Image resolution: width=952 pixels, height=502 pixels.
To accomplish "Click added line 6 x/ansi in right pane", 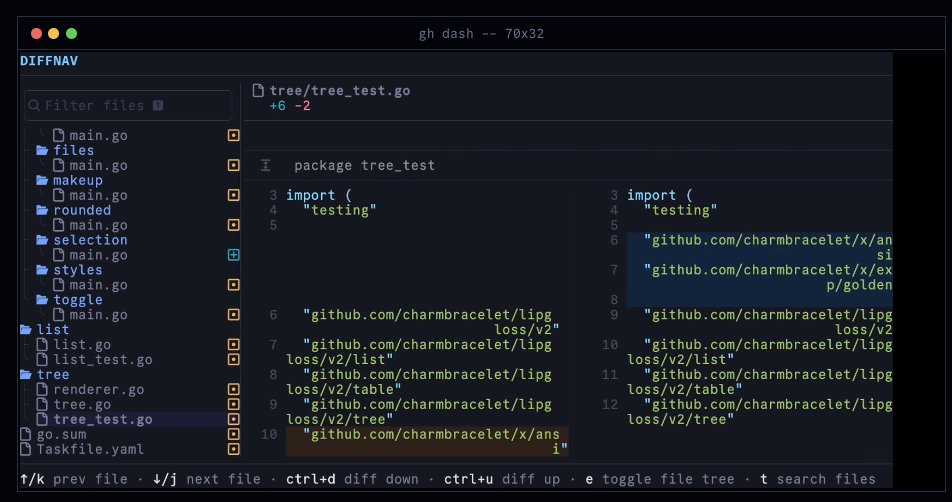I will point(760,248).
